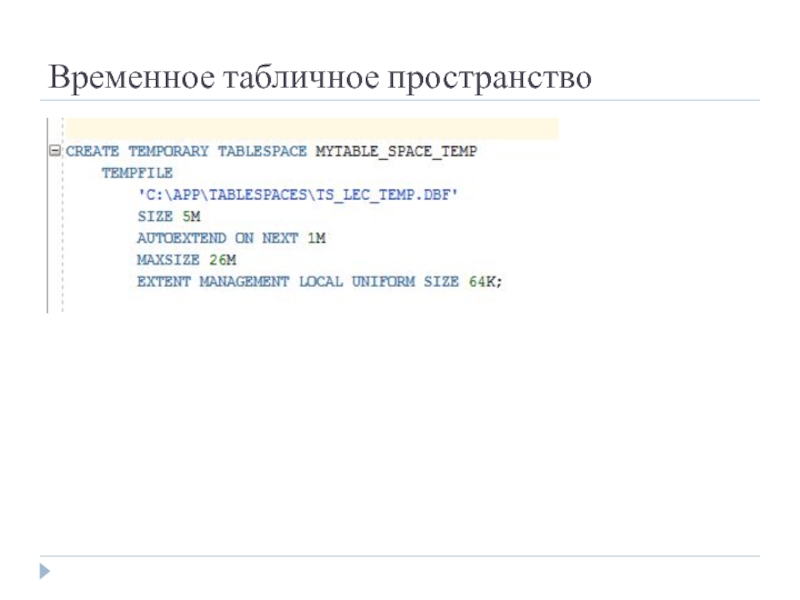Click the AUTOEXTEND keyword
This screenshot has width=800, height=600.
pos(182,238)
